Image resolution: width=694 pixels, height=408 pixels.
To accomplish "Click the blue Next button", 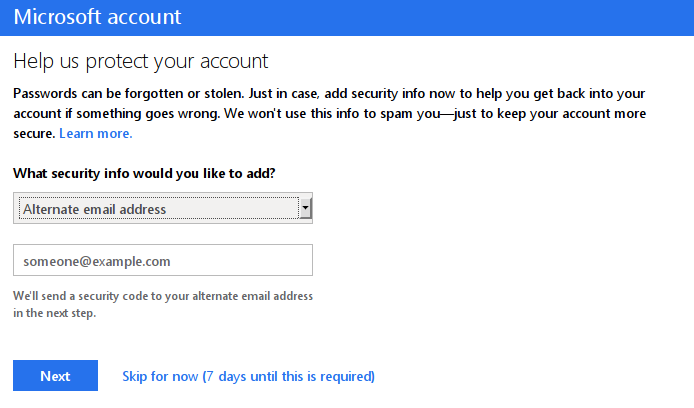I will coord(55,376).
